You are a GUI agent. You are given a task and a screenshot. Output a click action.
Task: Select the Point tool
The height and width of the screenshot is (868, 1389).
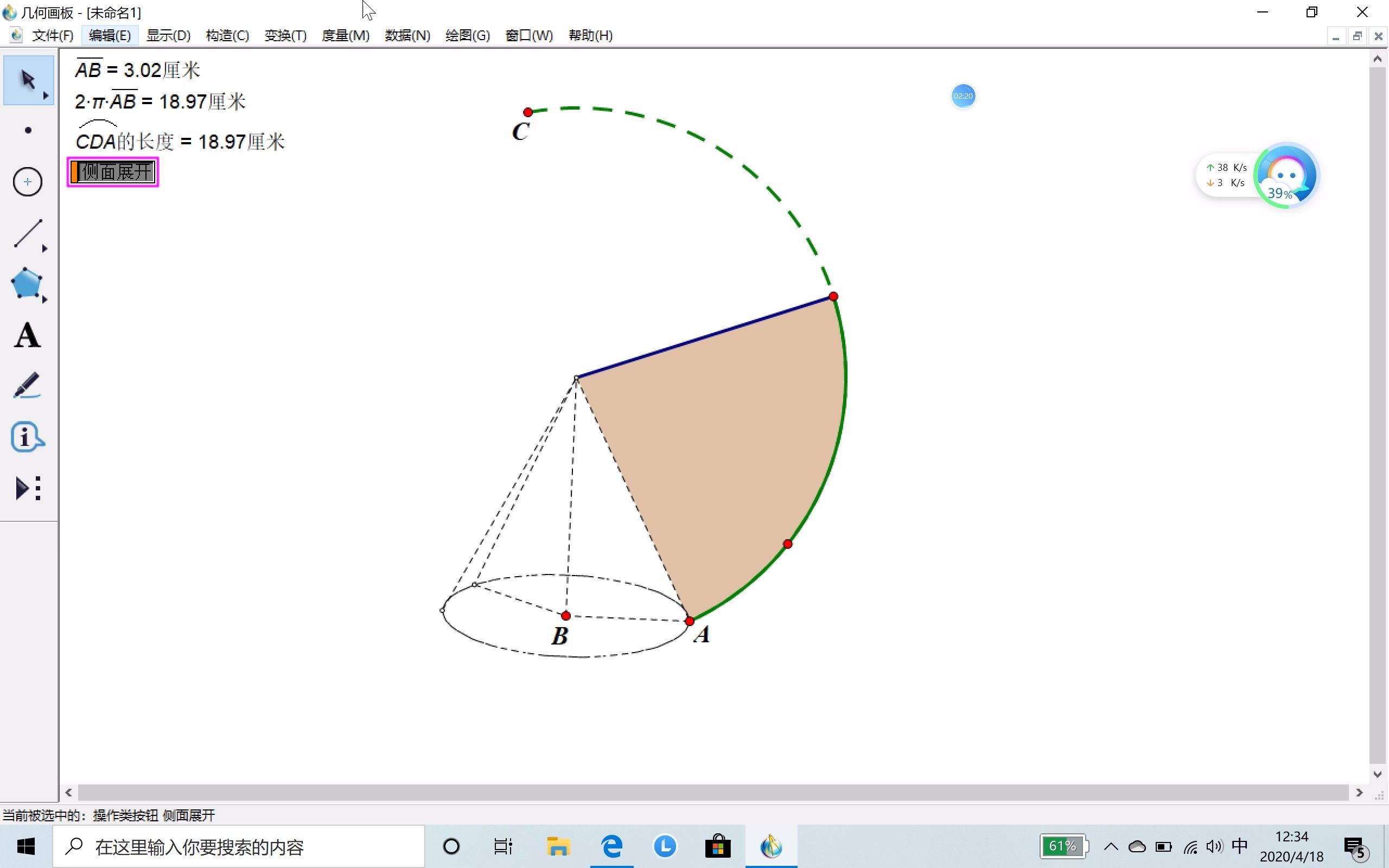point(28,131)
